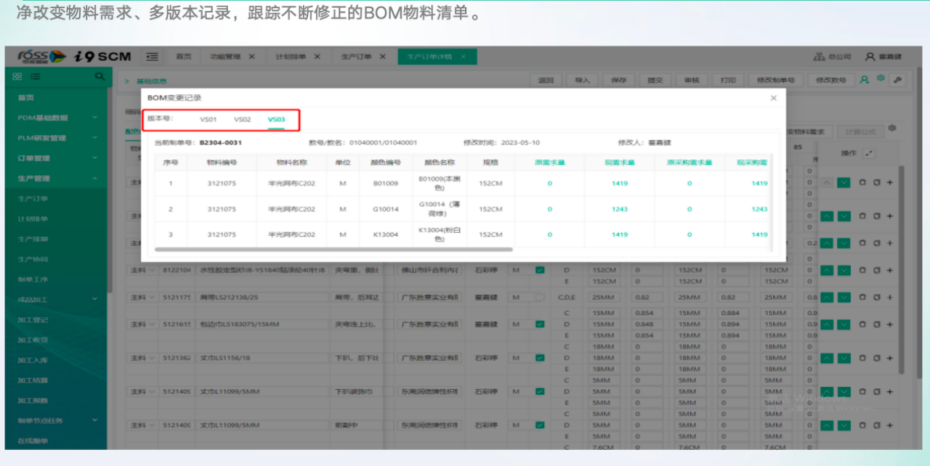Open the wrench tool icon in toolbar
Viewport: 930px width, 466px height.
(x=898, y=80)
